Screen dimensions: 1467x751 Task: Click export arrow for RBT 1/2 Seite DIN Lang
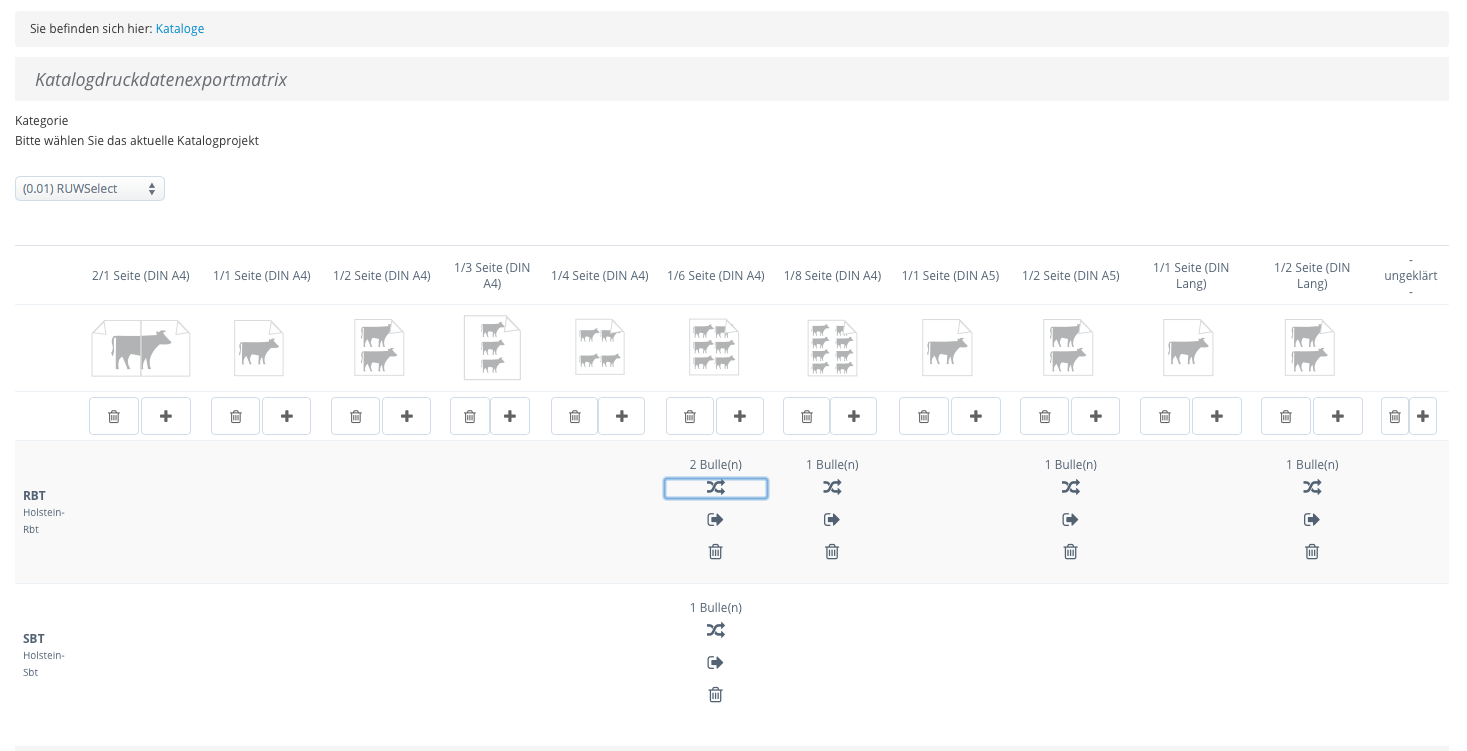click(x=1312, y=520)
